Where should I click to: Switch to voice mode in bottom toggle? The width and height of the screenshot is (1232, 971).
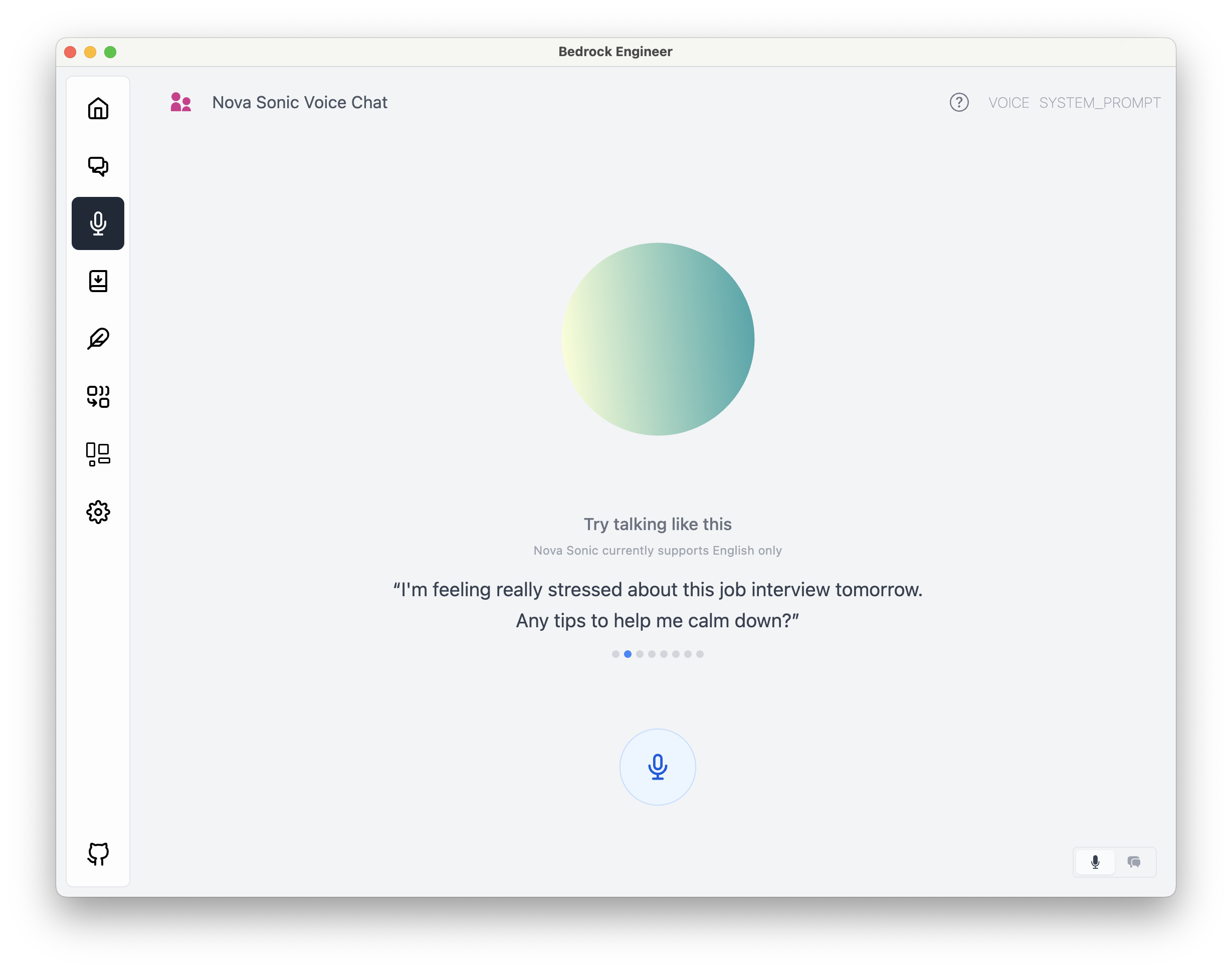(x=1095, y=862)
